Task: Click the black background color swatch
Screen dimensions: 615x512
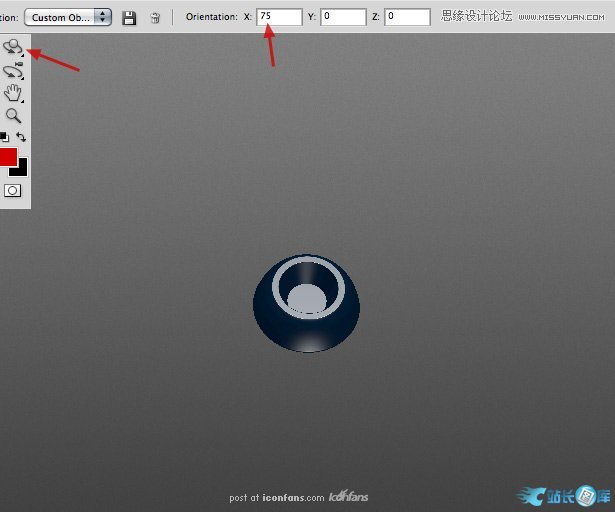Action: tap(21, 168)
